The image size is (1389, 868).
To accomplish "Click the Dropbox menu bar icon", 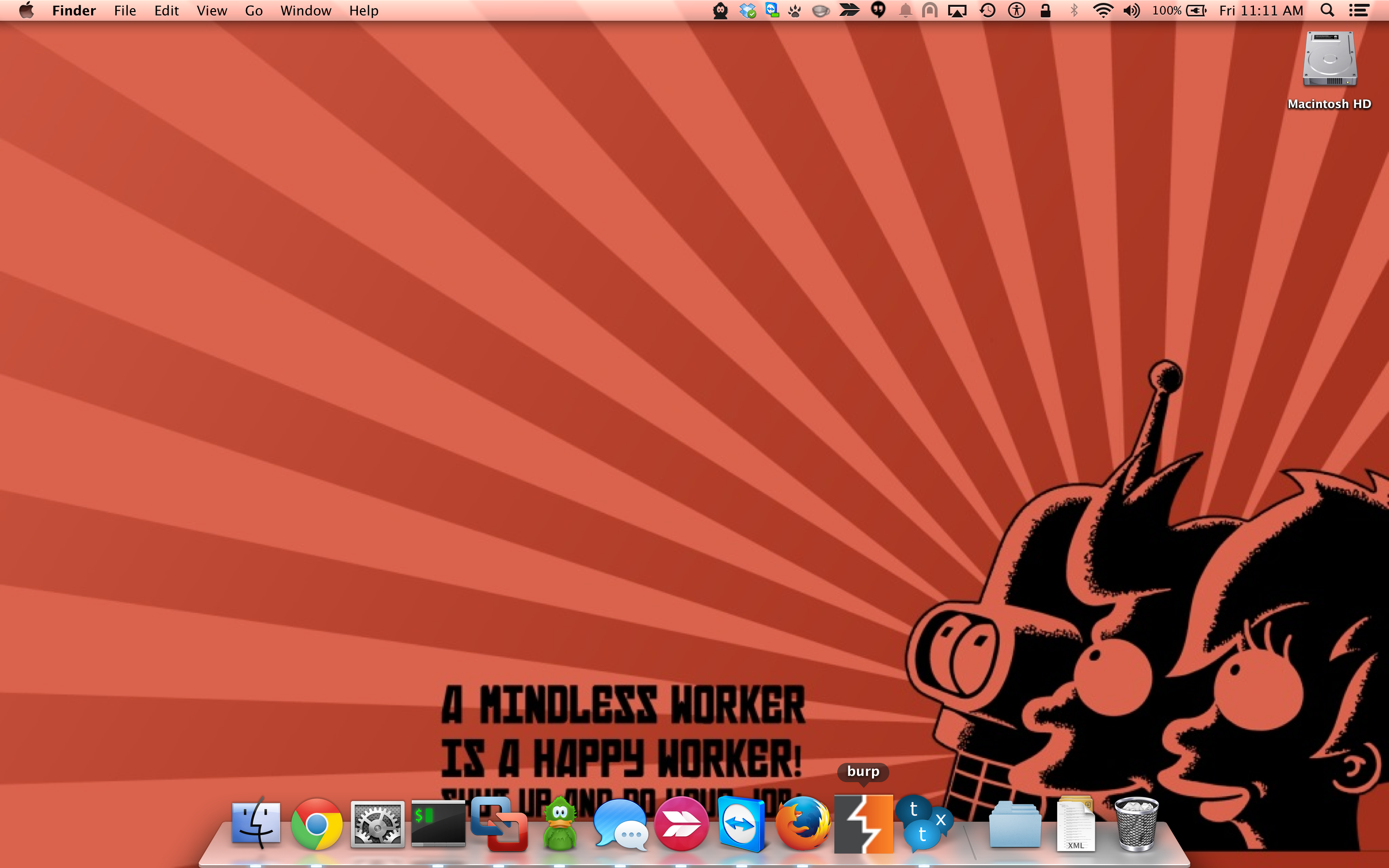I will point(747,10).
